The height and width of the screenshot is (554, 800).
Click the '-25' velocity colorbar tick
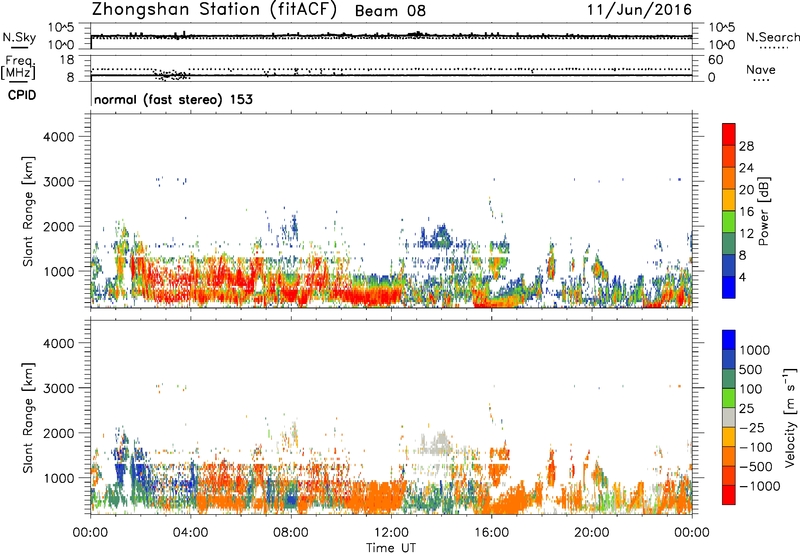coord(754,427)
